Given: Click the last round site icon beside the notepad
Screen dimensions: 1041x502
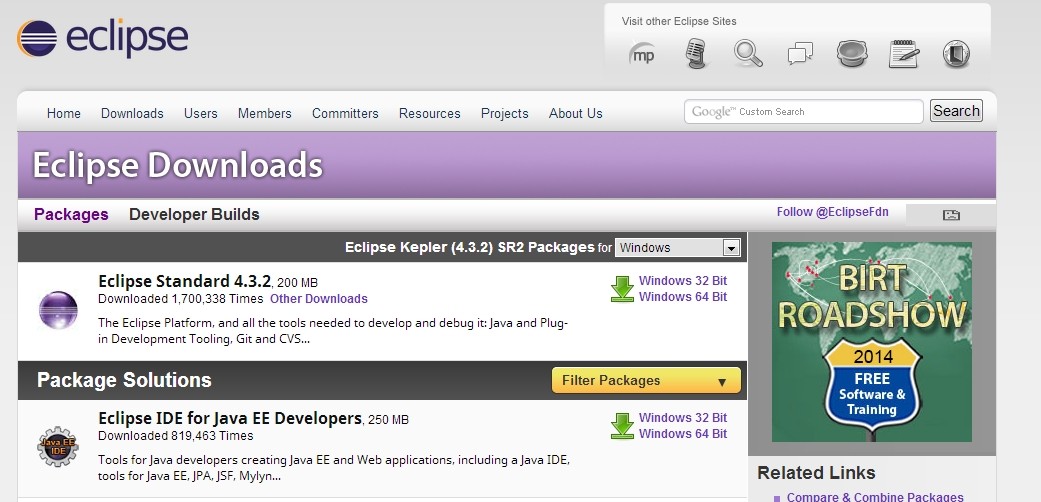Looking at the screenshot, I should click(956, 54).
